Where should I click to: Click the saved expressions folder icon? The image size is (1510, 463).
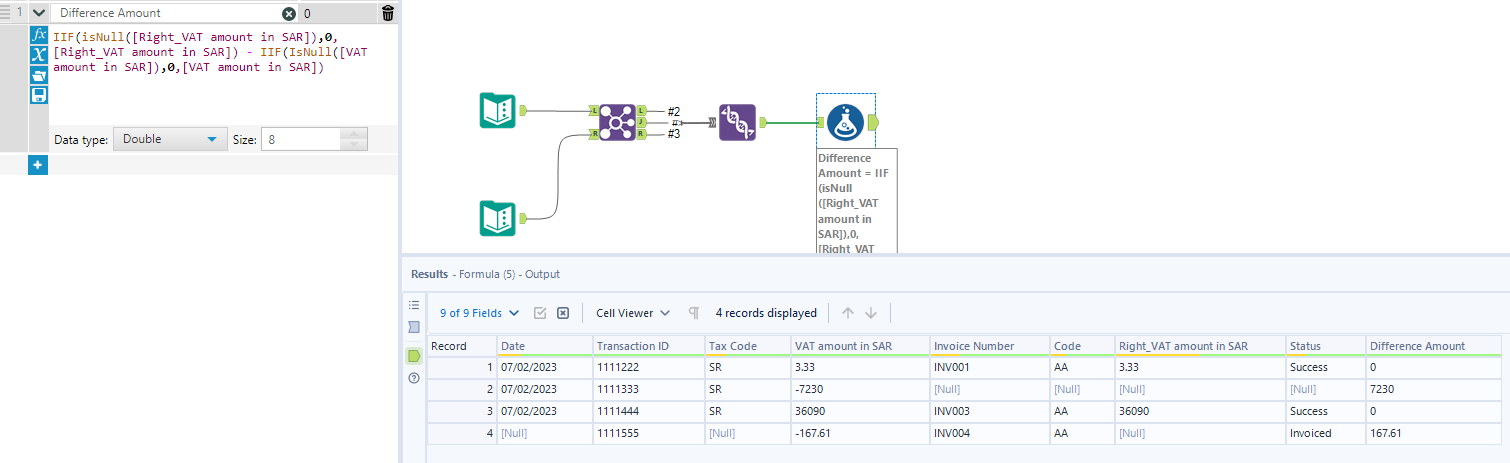point(40,75)
